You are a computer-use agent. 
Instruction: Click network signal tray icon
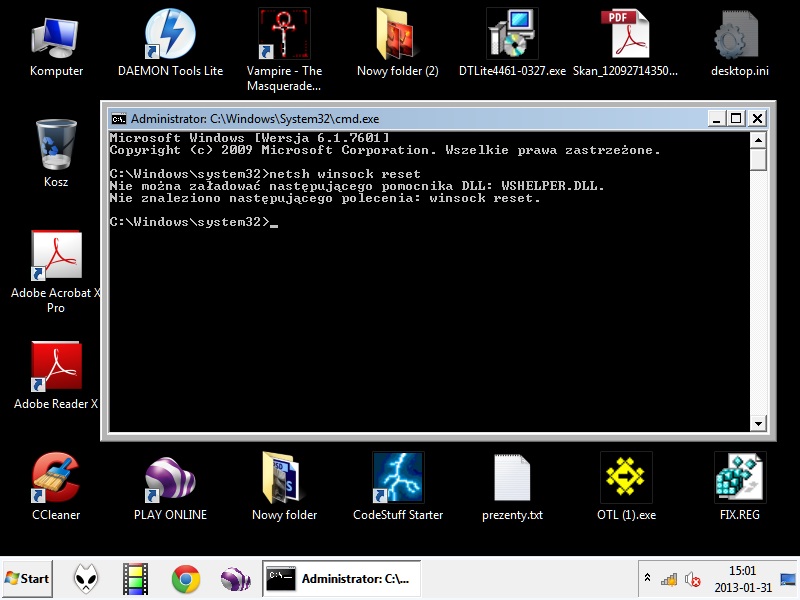click(669, 579)
